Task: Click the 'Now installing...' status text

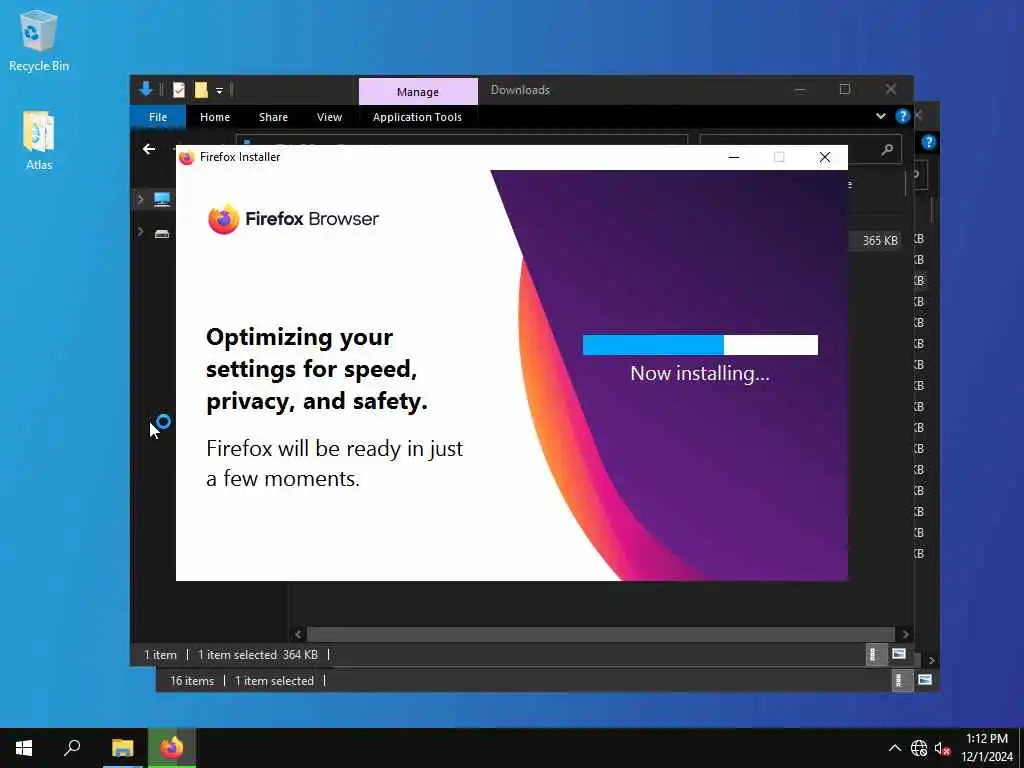Action: point(700,374)
